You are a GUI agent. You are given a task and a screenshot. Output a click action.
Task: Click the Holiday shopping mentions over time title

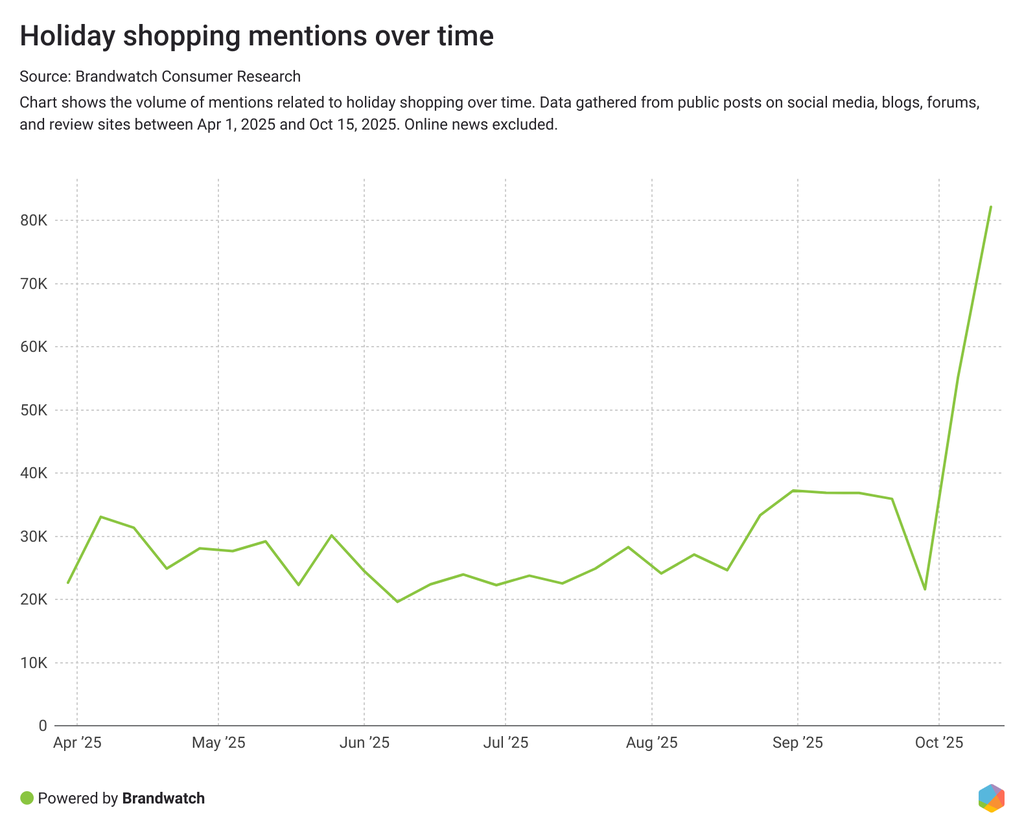click(x=257, y=37)
